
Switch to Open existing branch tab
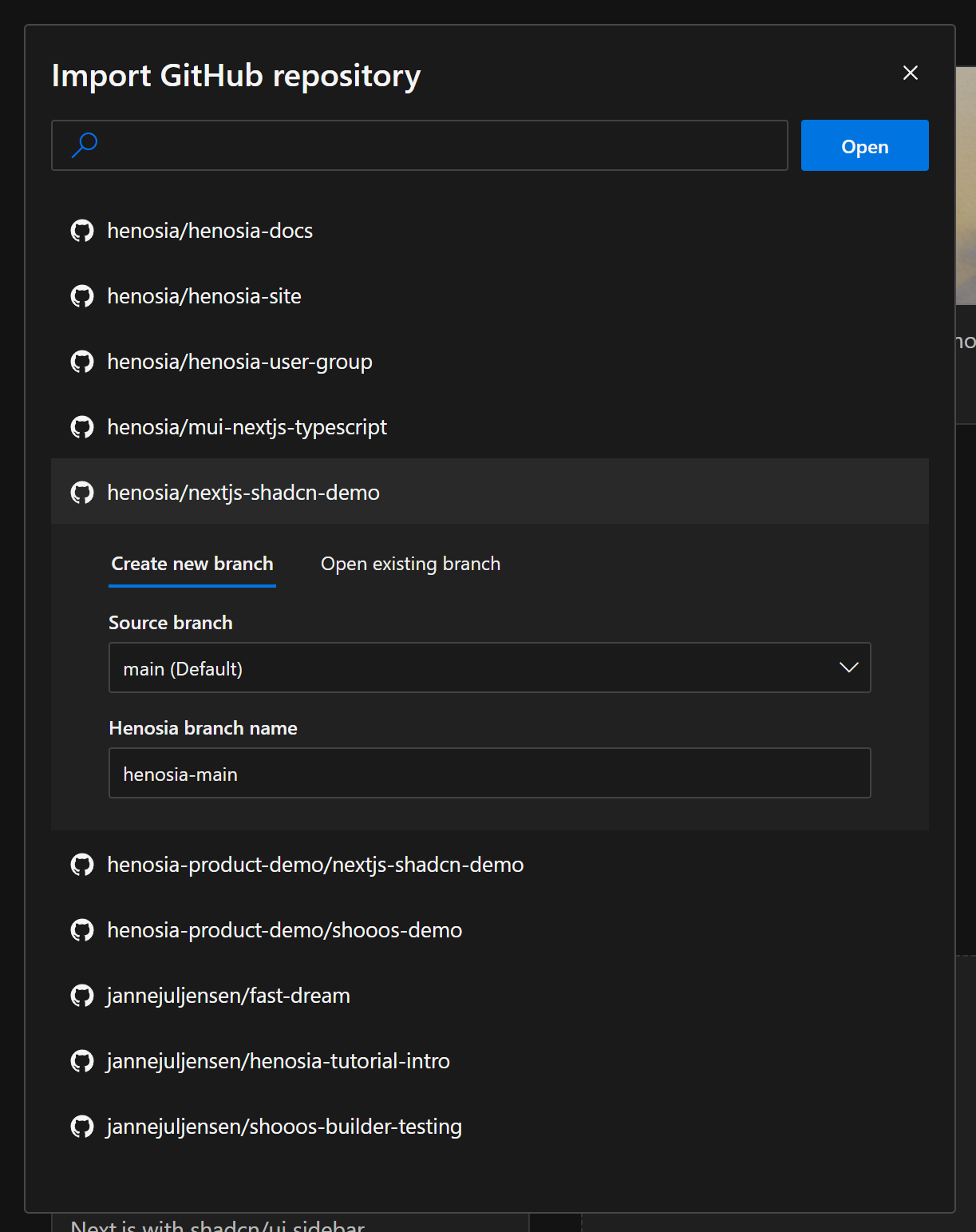[x=411, y=564]
